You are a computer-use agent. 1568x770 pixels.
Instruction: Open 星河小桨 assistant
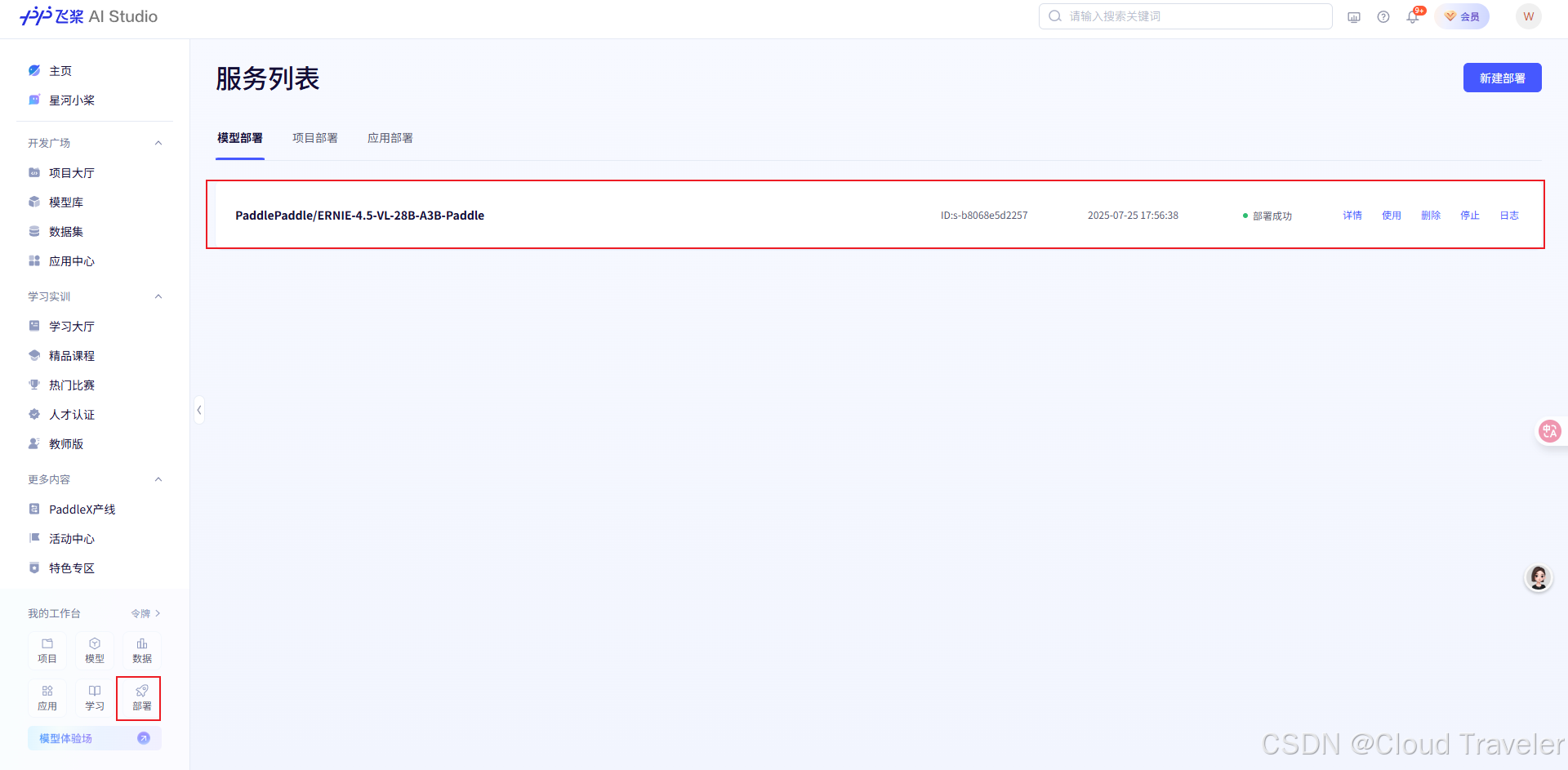pos(72,100)
